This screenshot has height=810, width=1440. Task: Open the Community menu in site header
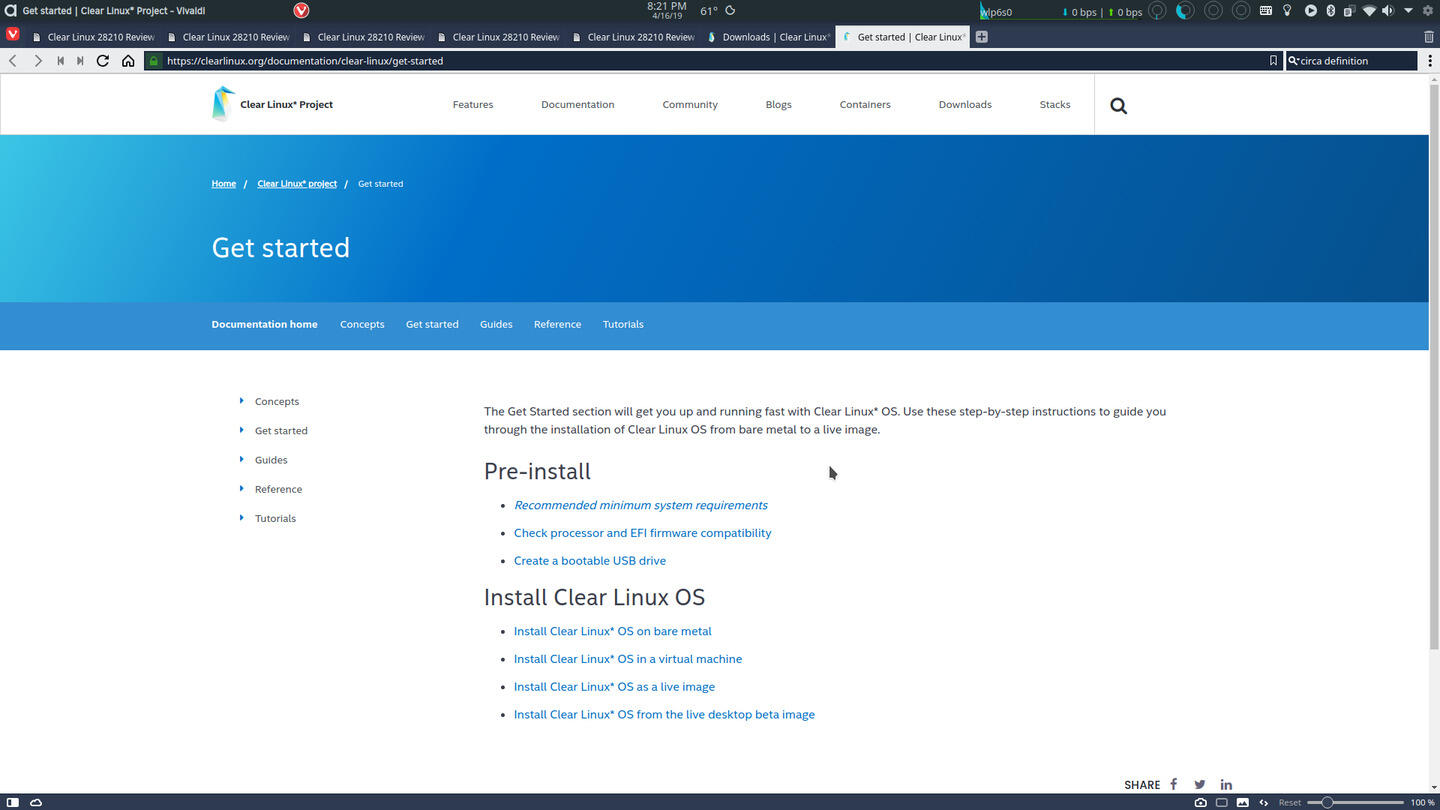click(690, 104)
